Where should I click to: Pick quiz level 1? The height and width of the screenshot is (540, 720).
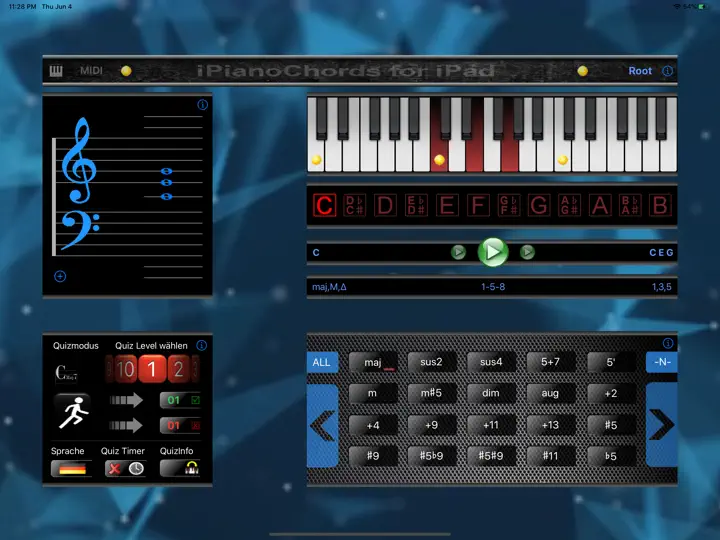pyautogui.click(x=152, y=369)
